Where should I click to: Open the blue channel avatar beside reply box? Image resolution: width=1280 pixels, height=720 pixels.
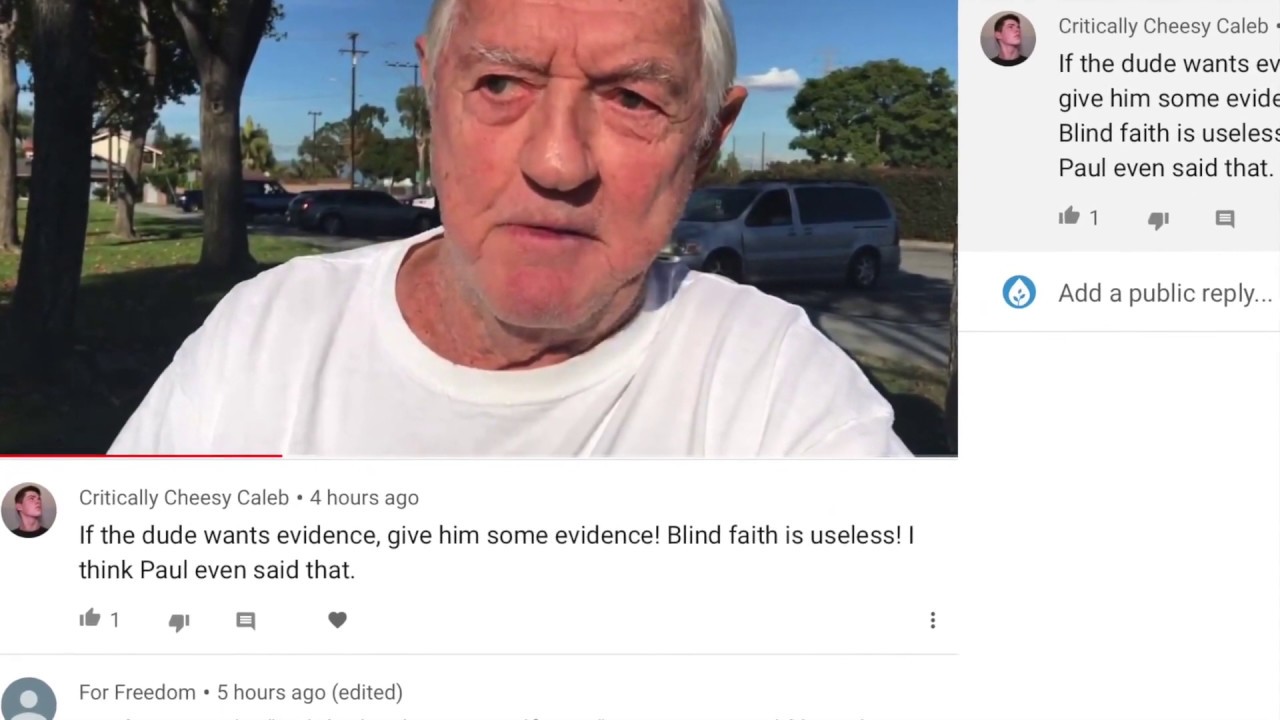click(x=1019, y=292)
